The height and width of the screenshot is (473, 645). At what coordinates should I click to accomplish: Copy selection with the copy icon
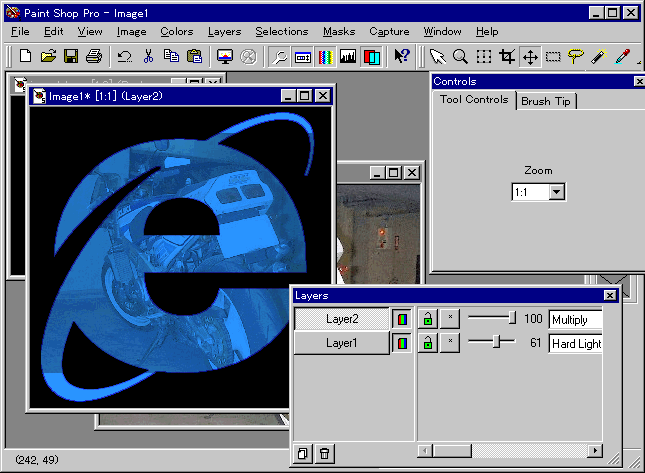171,56
